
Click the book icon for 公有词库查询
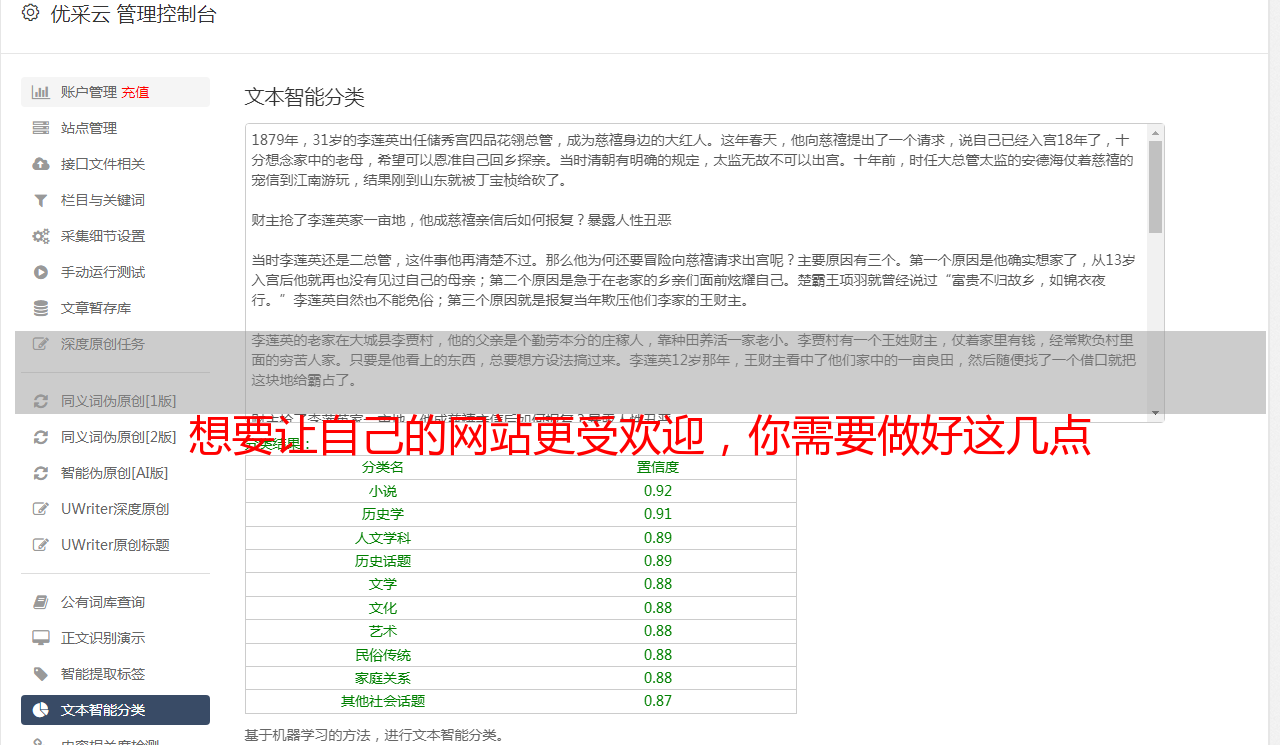[x=41, y=602]
